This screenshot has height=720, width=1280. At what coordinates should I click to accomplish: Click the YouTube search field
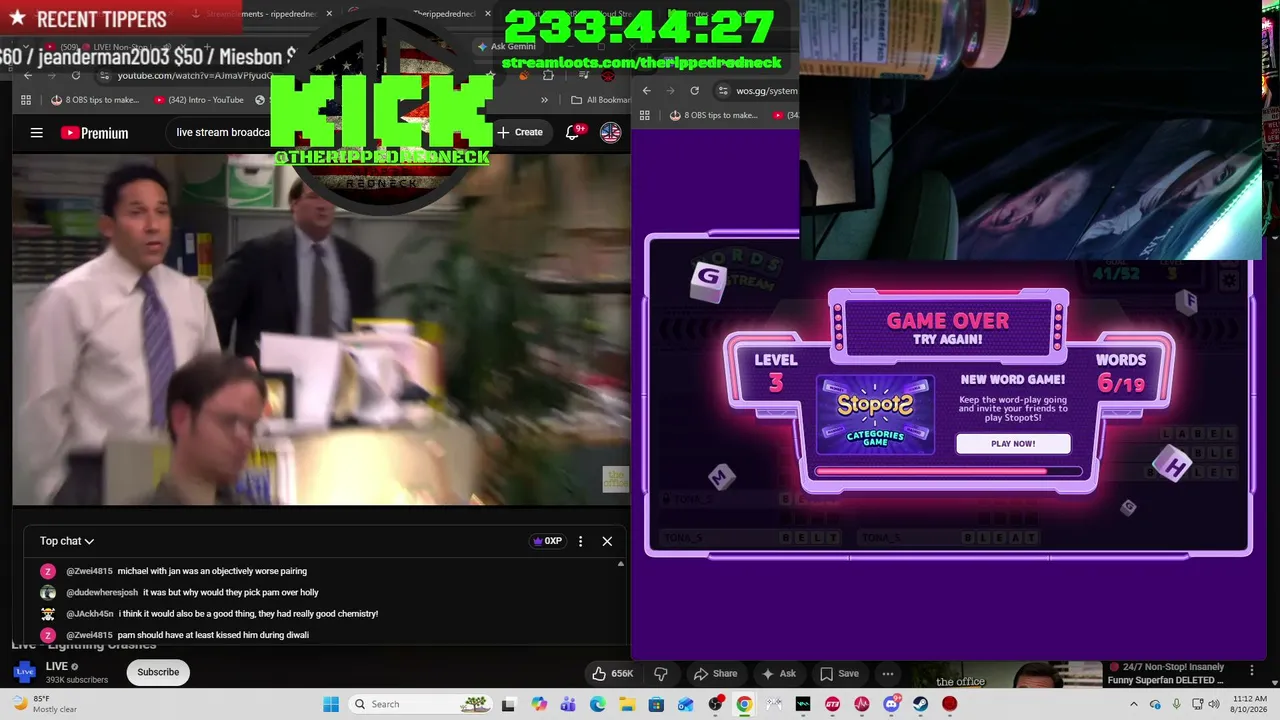coord(222,132)
